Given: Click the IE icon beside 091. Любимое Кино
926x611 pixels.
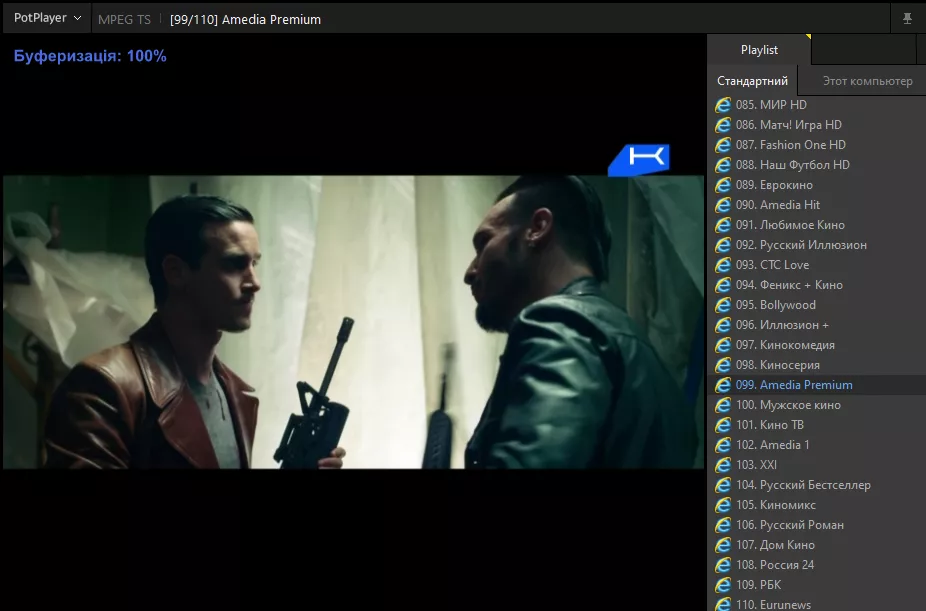Looking at the screenshot, I should point(723,225).
